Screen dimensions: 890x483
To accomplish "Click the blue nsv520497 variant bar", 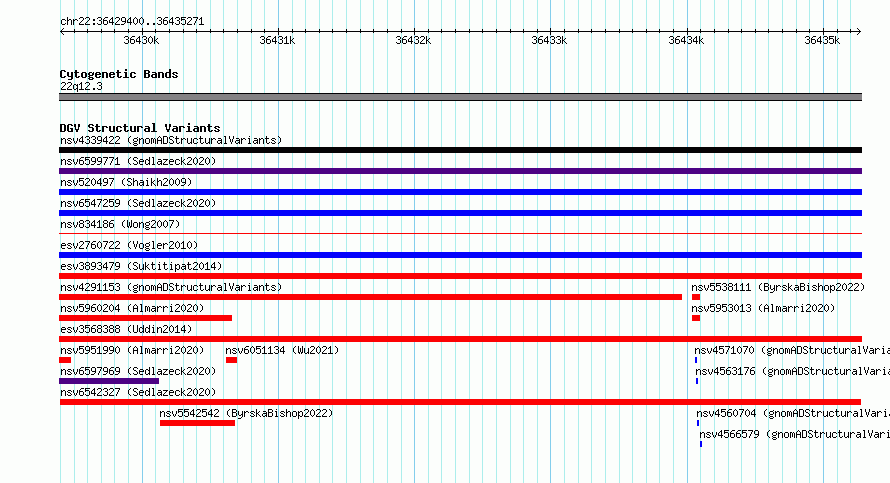I will (x=460, y=192).
